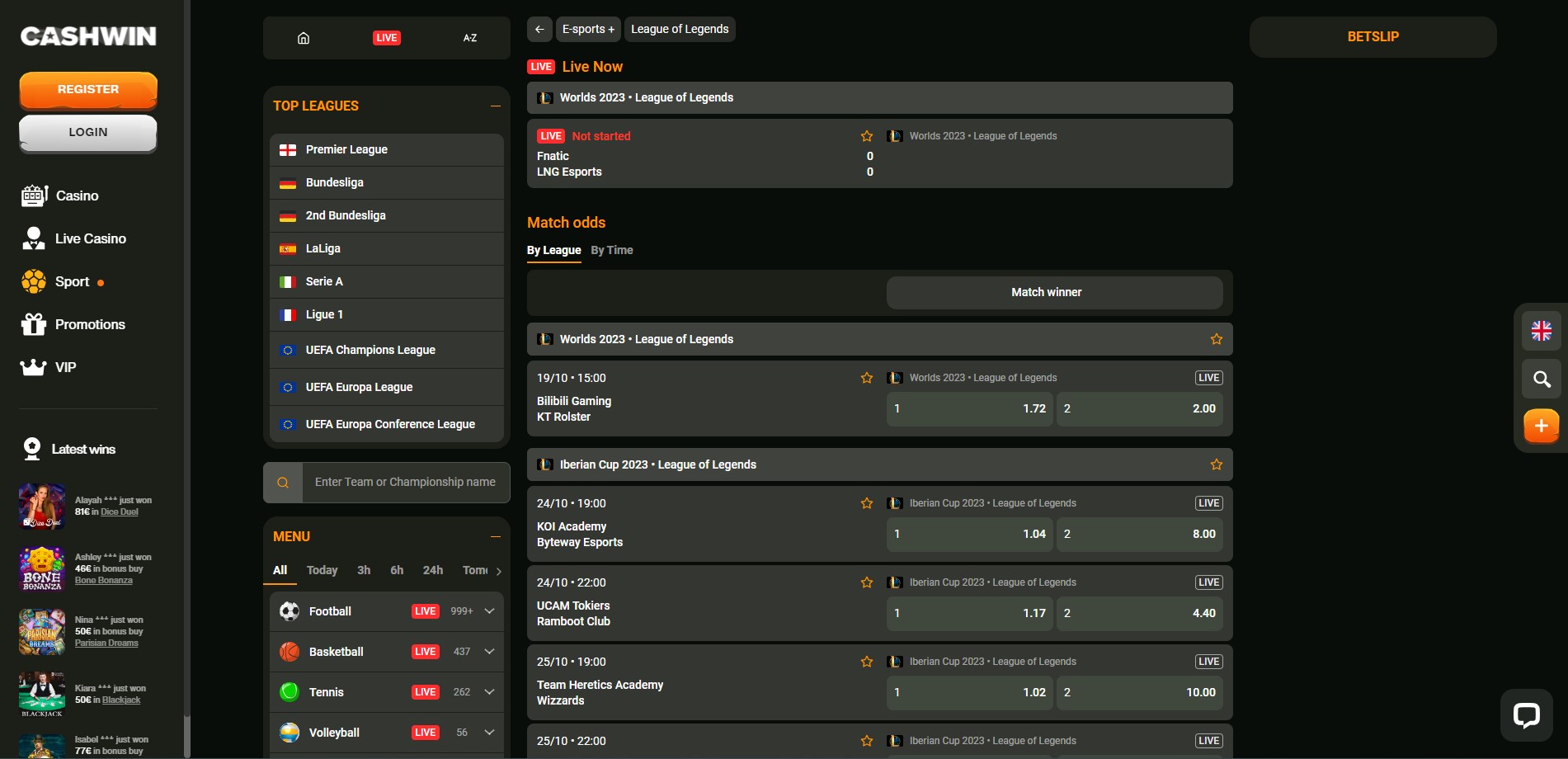
Task: Open Bundesliga in top leagues
Action: pos(387,182)
